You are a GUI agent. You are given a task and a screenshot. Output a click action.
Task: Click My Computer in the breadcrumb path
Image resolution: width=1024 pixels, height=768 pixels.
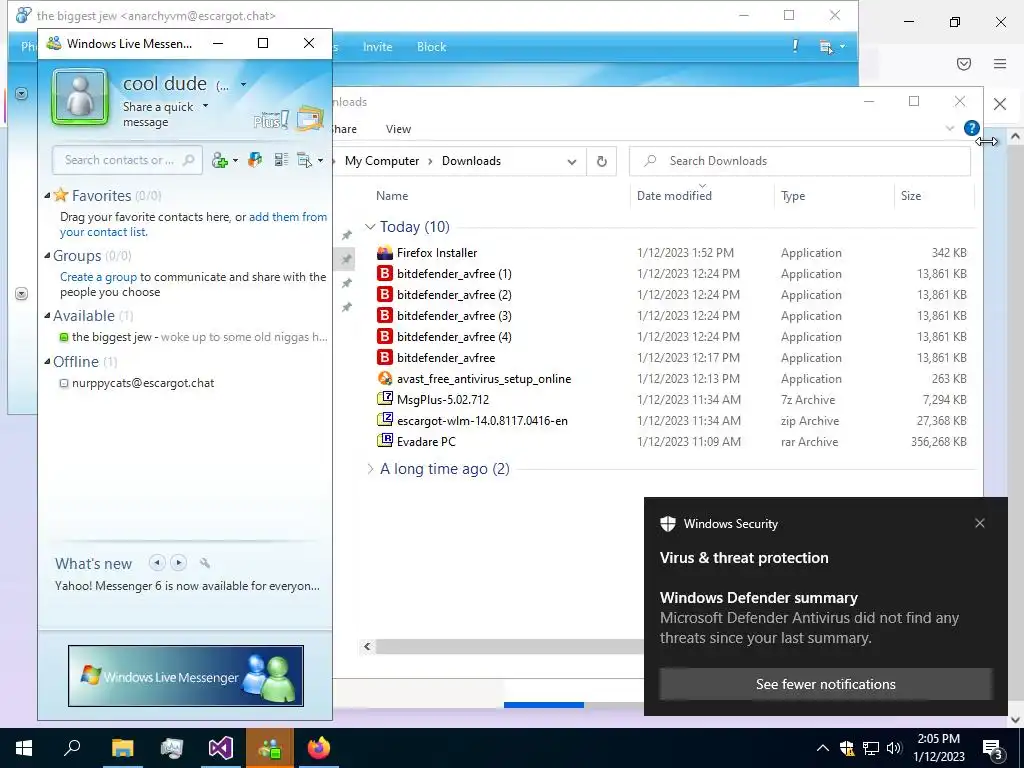click(382, 161)
